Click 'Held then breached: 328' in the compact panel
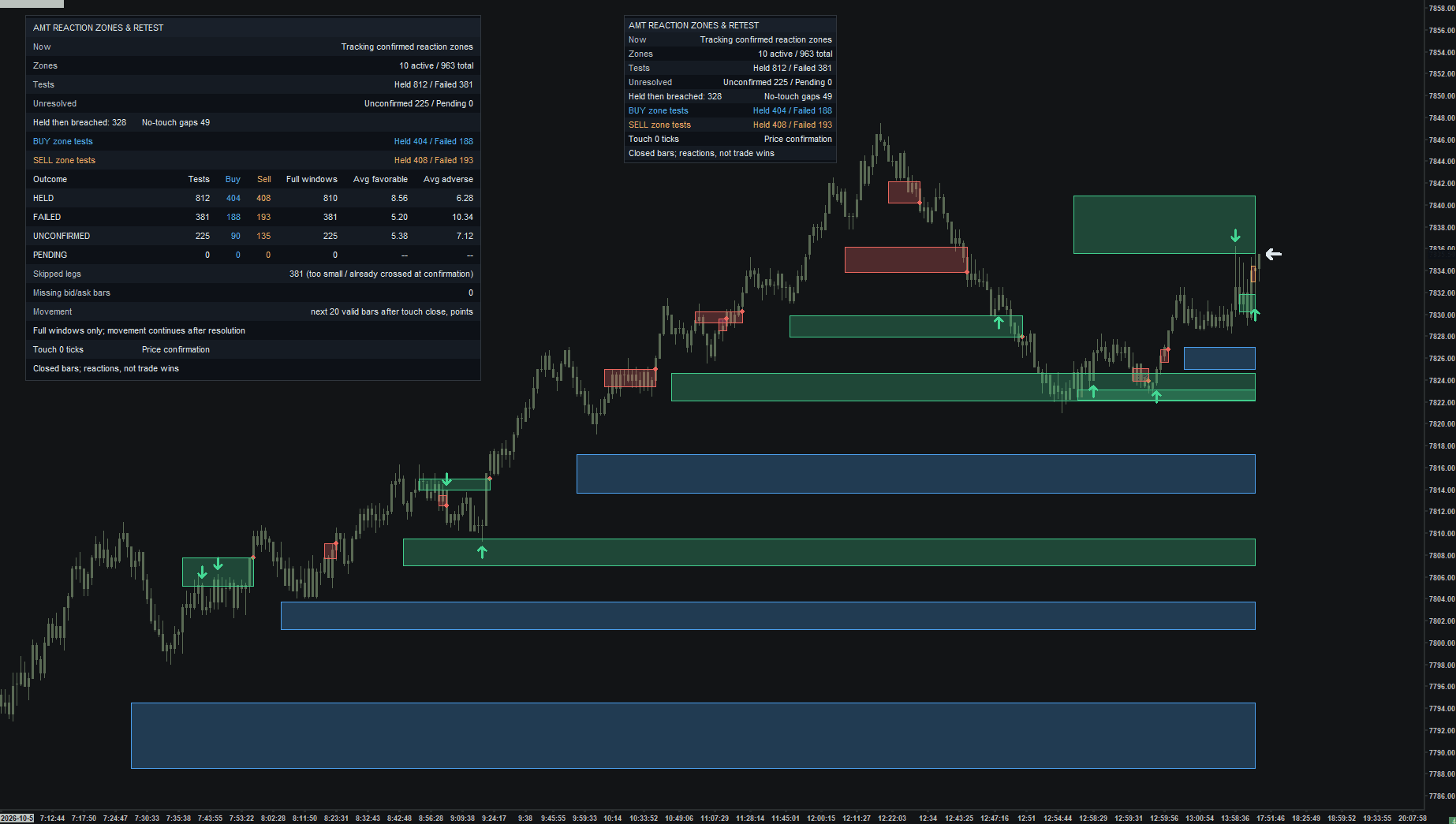 click(675, 96)
